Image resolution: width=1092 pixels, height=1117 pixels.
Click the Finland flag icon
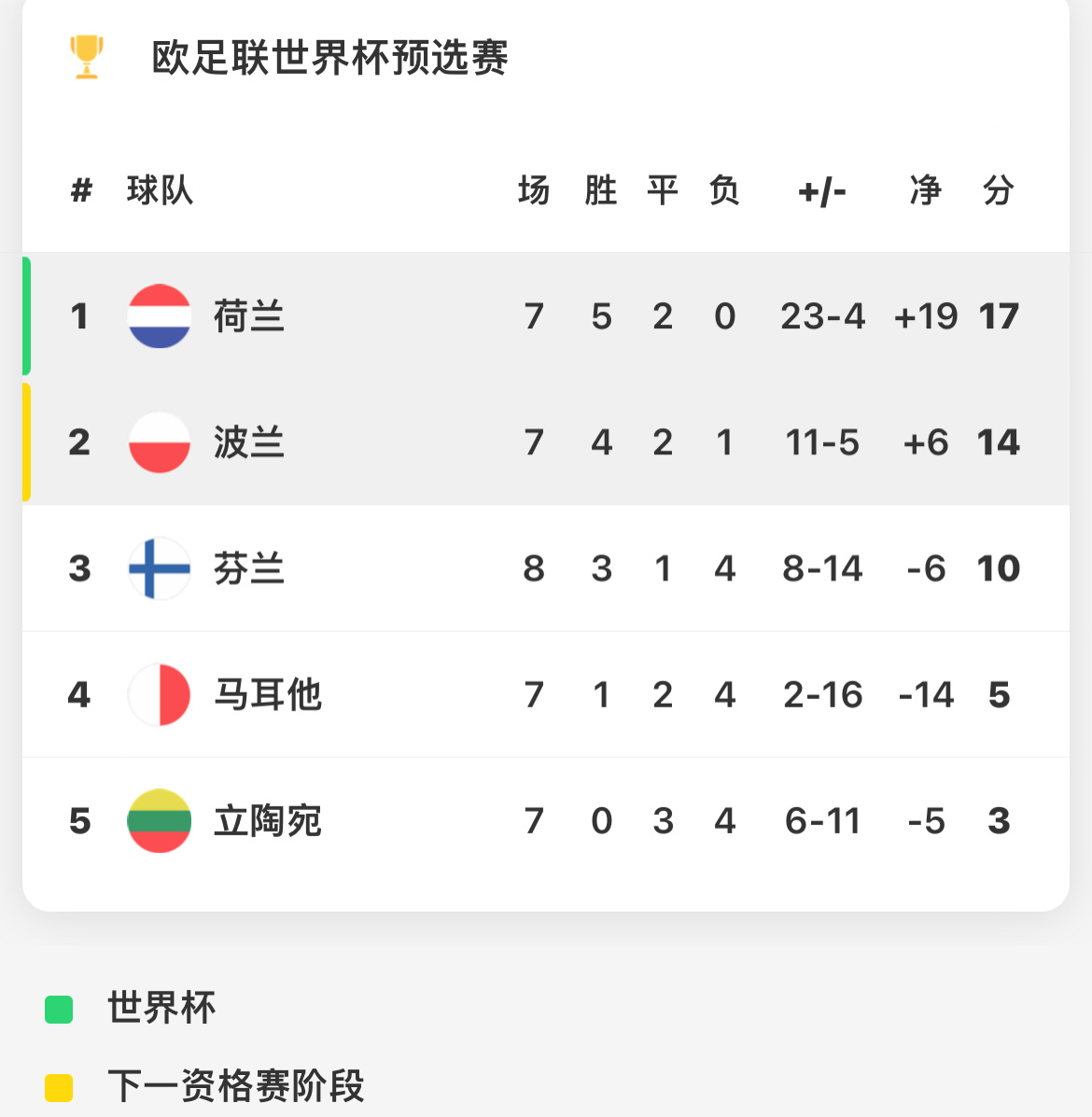[159, 568]
